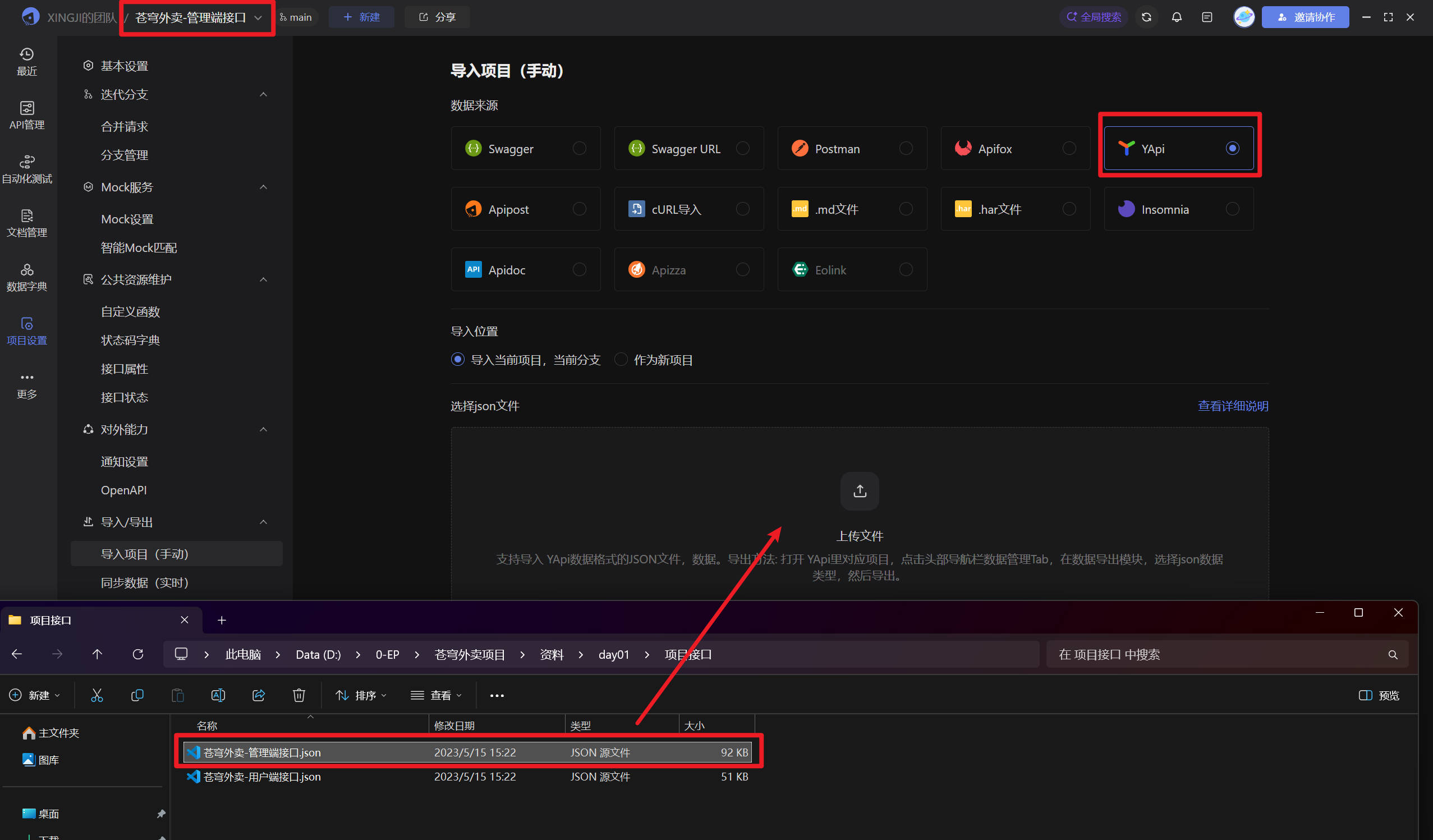
Task: Open the 查看 view dropdown
Action: pos(436,695)
